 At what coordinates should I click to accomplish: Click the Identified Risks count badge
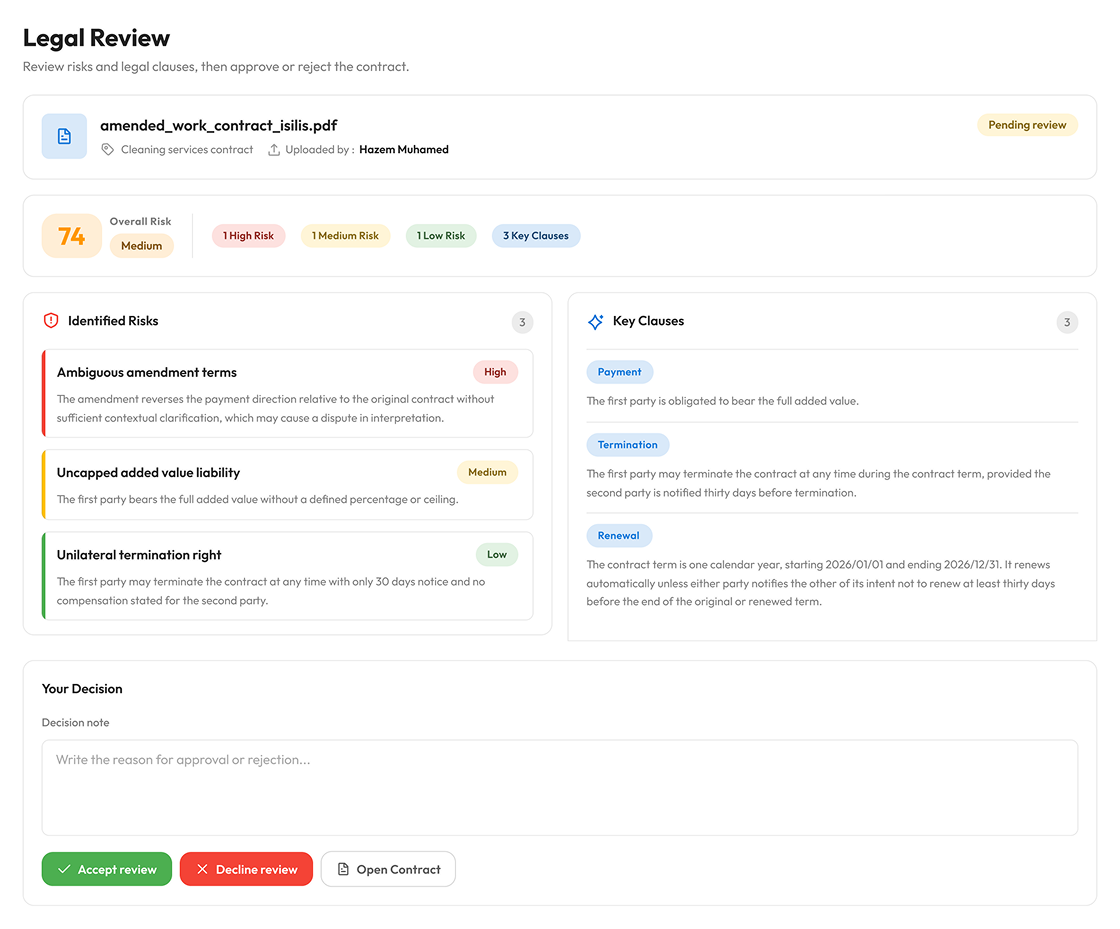click(522, 322)
